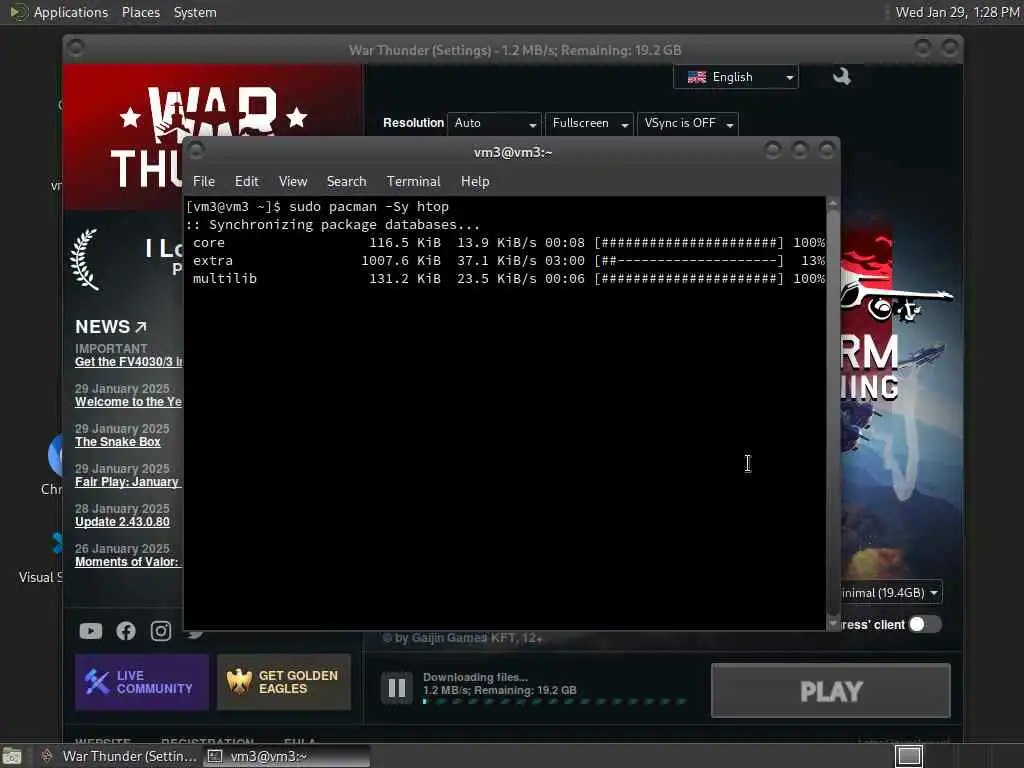Click the War Thunder taskbar icon
This screenshot has height=768, width=1024.
click(x=47, y=756)
